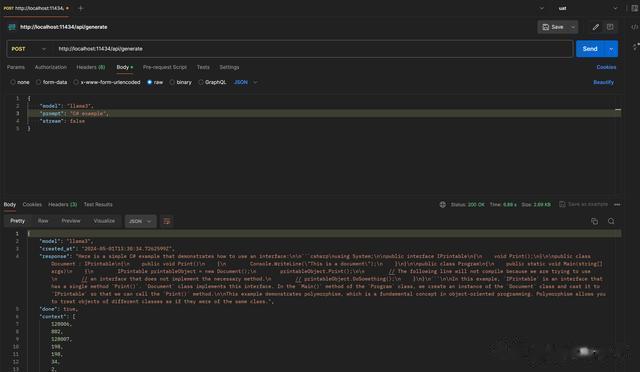
Task: Click the "model": "llama3" request line
Action: [66, 106]
